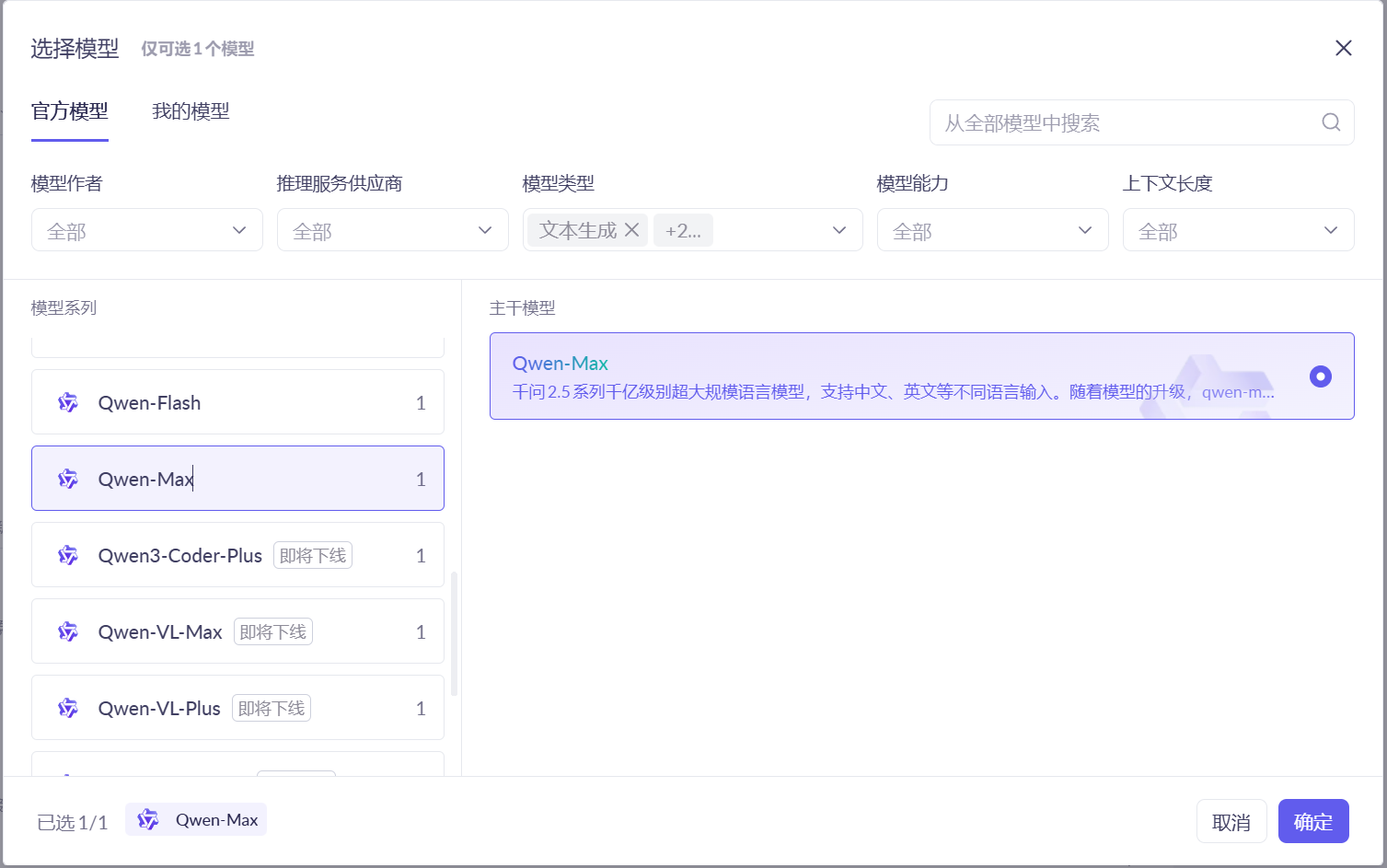Click the Qwen-Max model card title
Image resolution: width=1387 pixels, height=868 pixels.
point(560,364)
